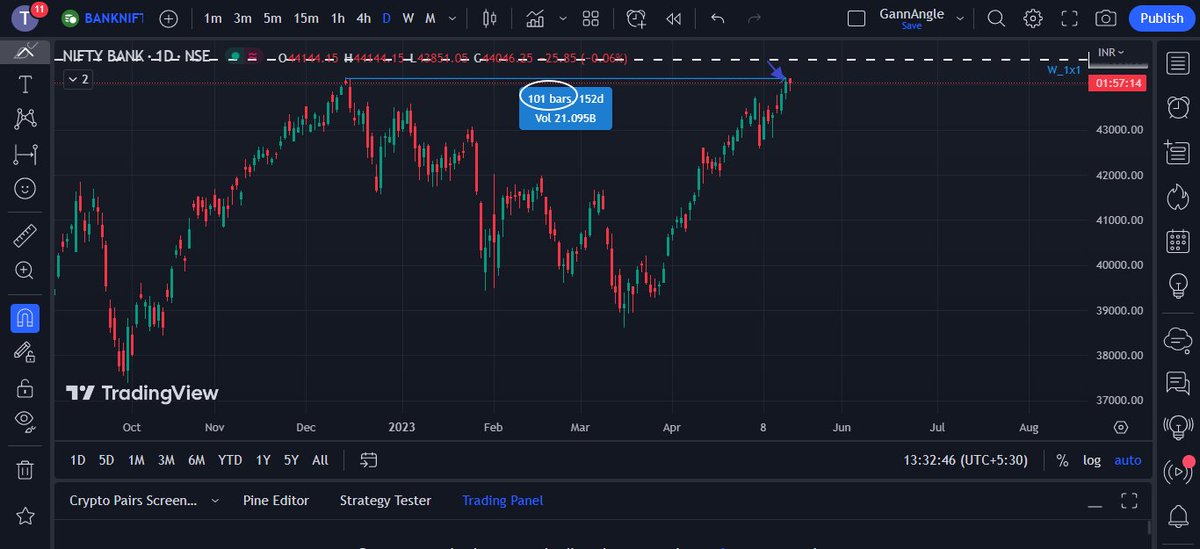Open the watchlist panel
The image size is (1200, 549).
tap(1177, 63)
